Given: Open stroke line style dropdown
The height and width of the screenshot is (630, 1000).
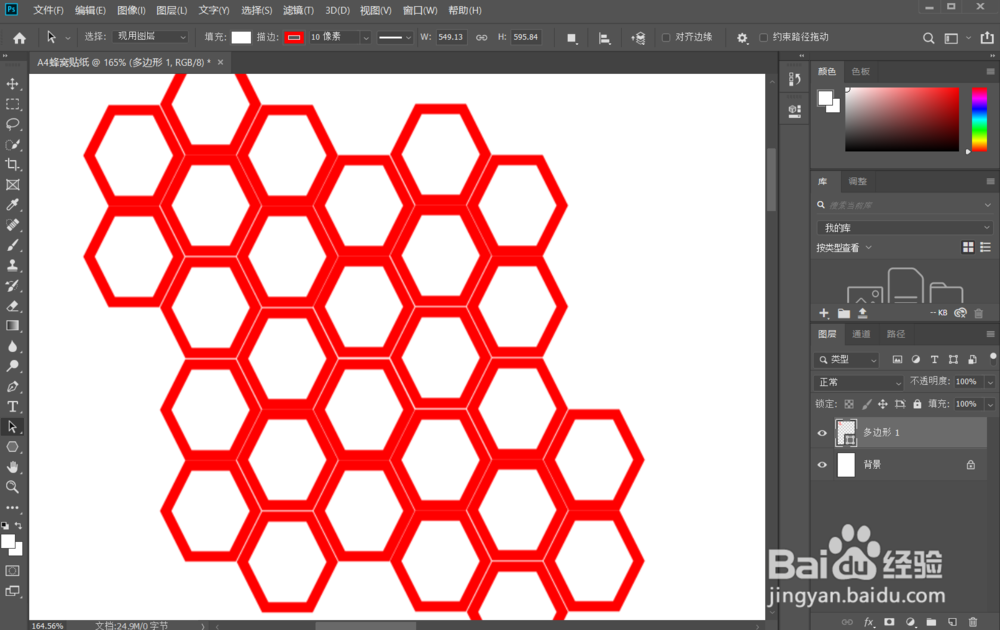Looking at the screenshot, I should point(395,38).
